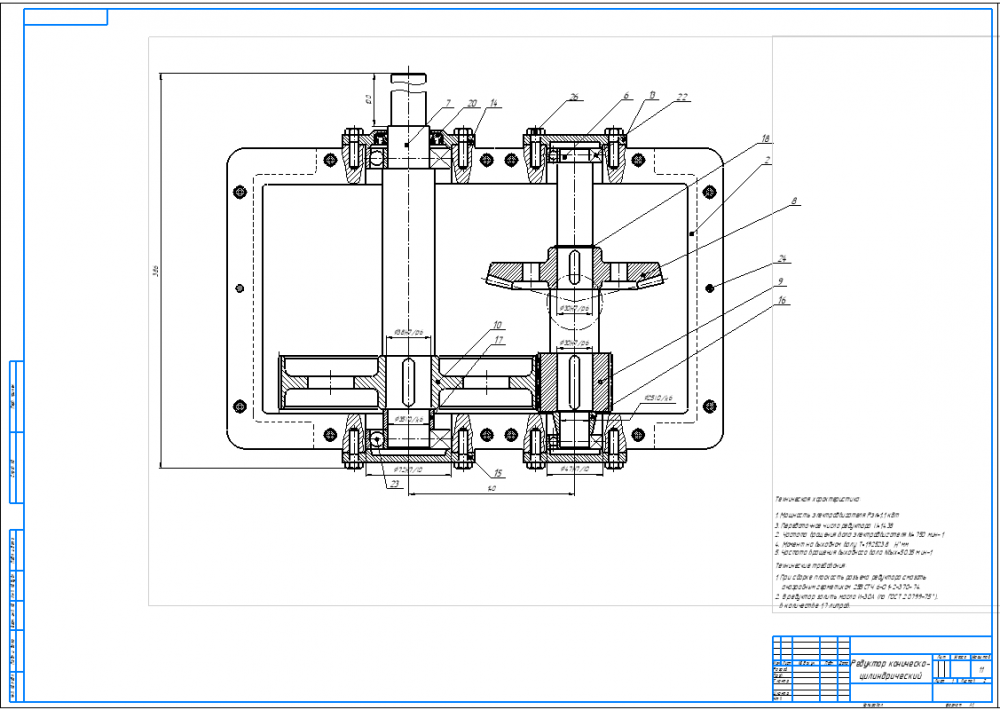Click position callout number 18
Viewport: 1000px width, 710px height.
(x=765, y=138)
